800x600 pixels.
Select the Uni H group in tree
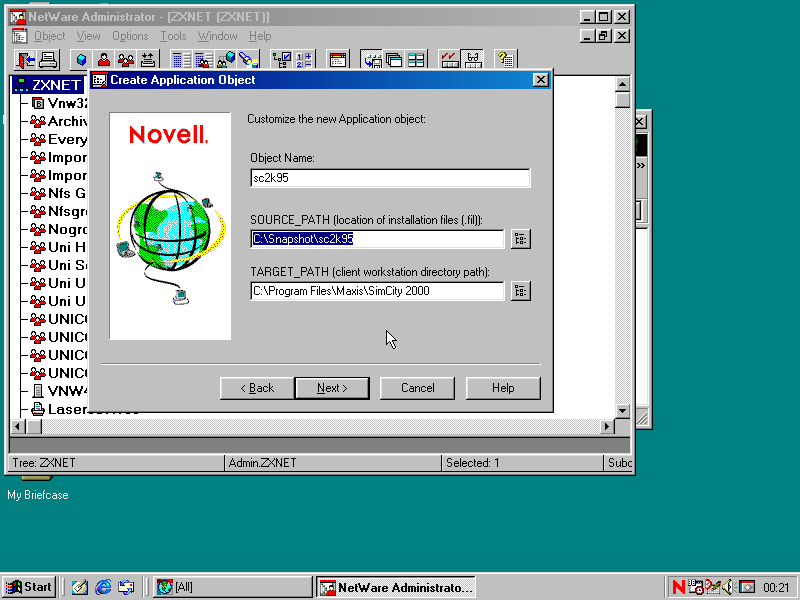pyautogui.click(x=58, y=247)
